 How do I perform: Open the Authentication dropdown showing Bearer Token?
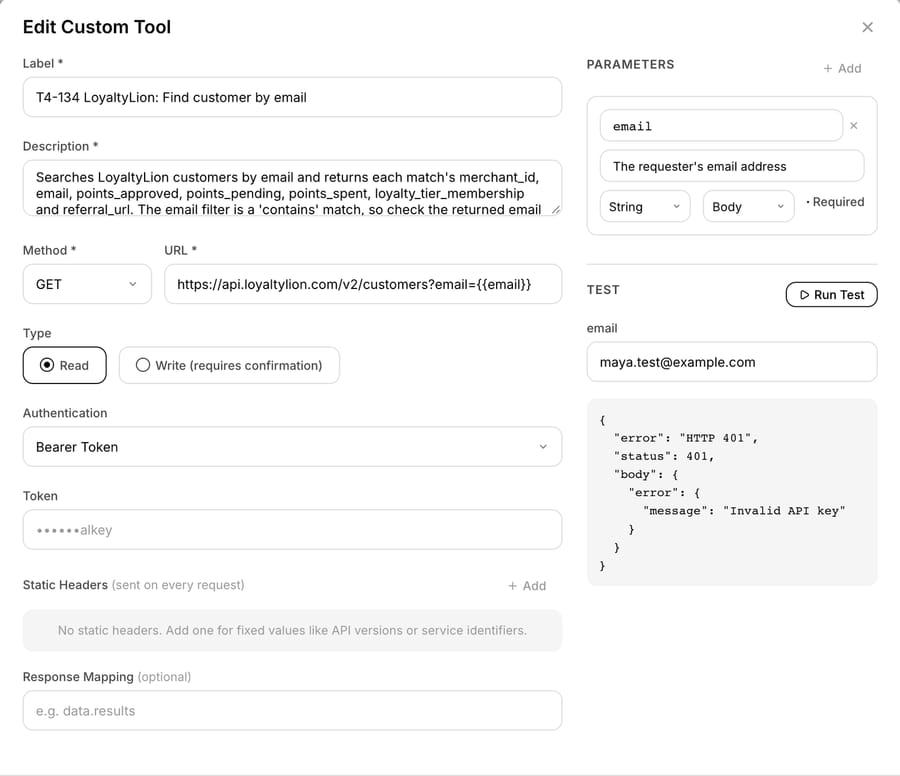(x=292, y=447)
